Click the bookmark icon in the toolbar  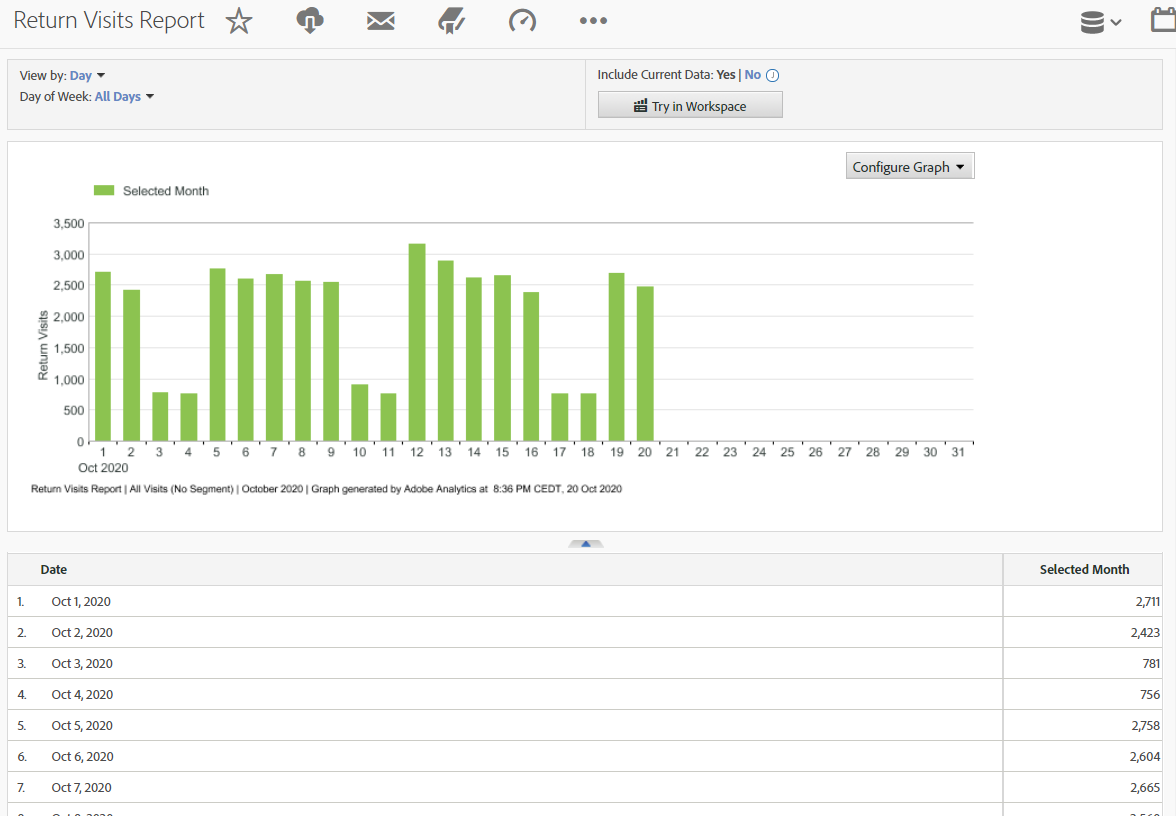pos(452,21)
